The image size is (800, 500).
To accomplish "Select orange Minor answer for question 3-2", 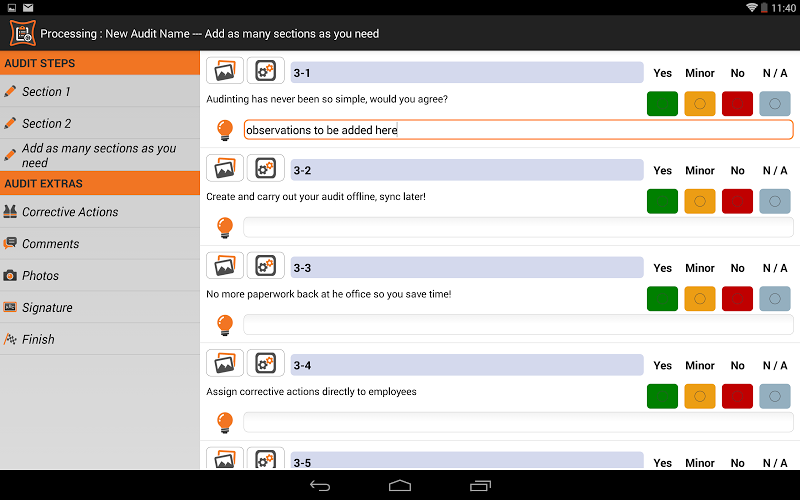I will (x=699, y=201).
